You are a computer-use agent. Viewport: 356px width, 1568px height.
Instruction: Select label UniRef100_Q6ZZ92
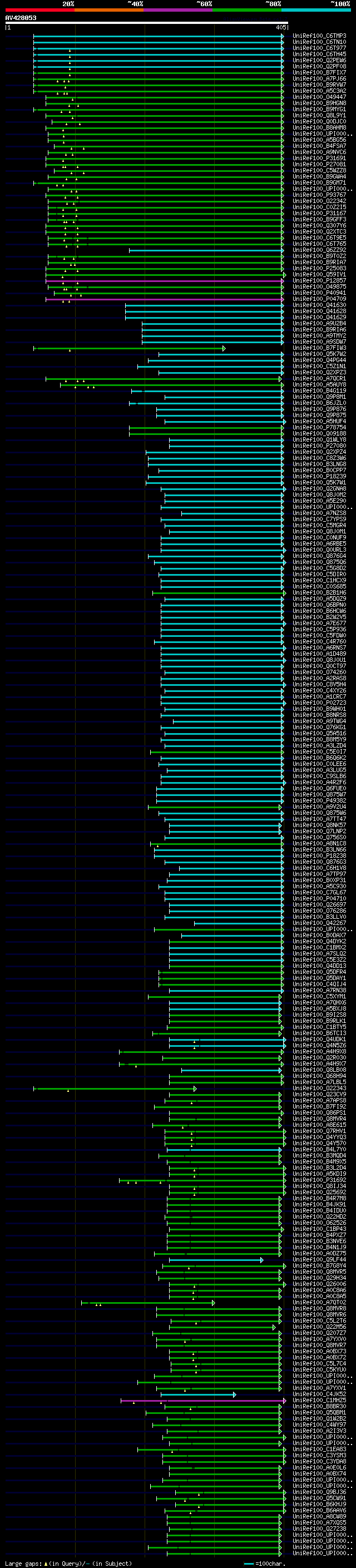coord(319,250)
